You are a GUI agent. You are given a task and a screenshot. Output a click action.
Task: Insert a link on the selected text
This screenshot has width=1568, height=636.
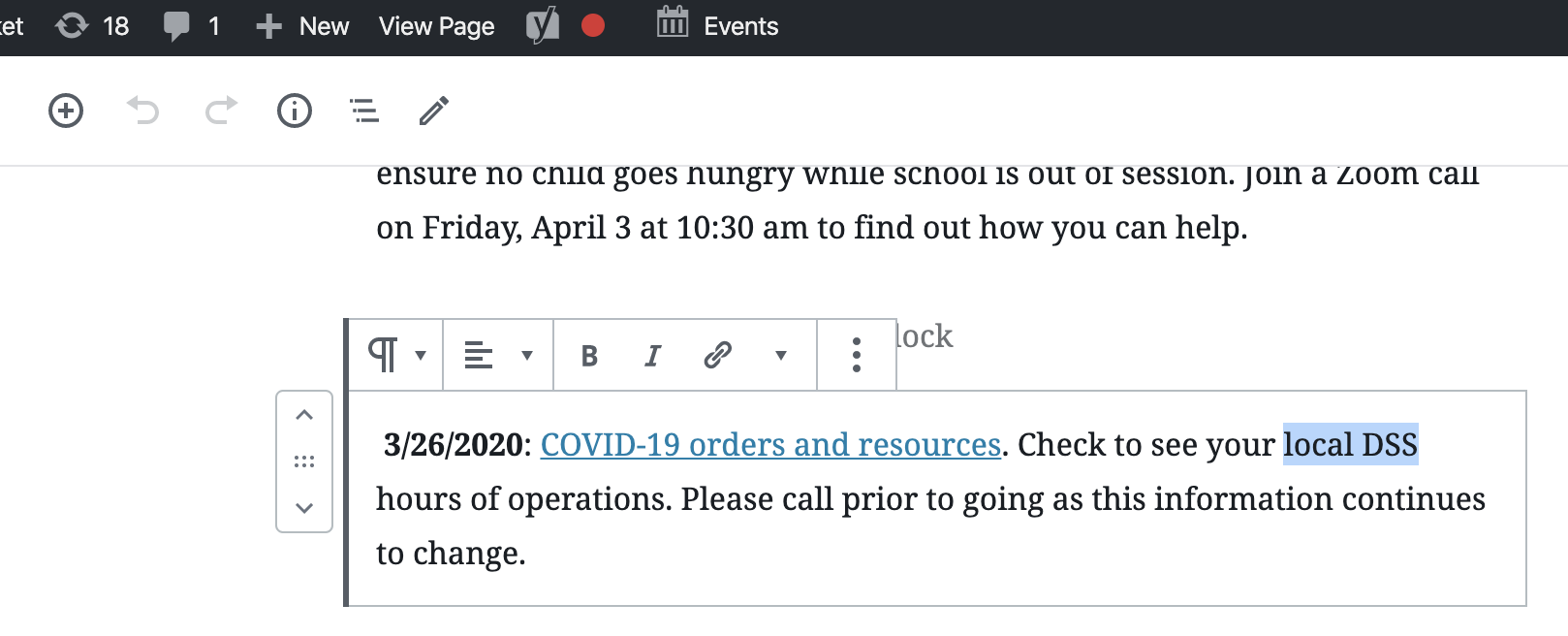717,355
